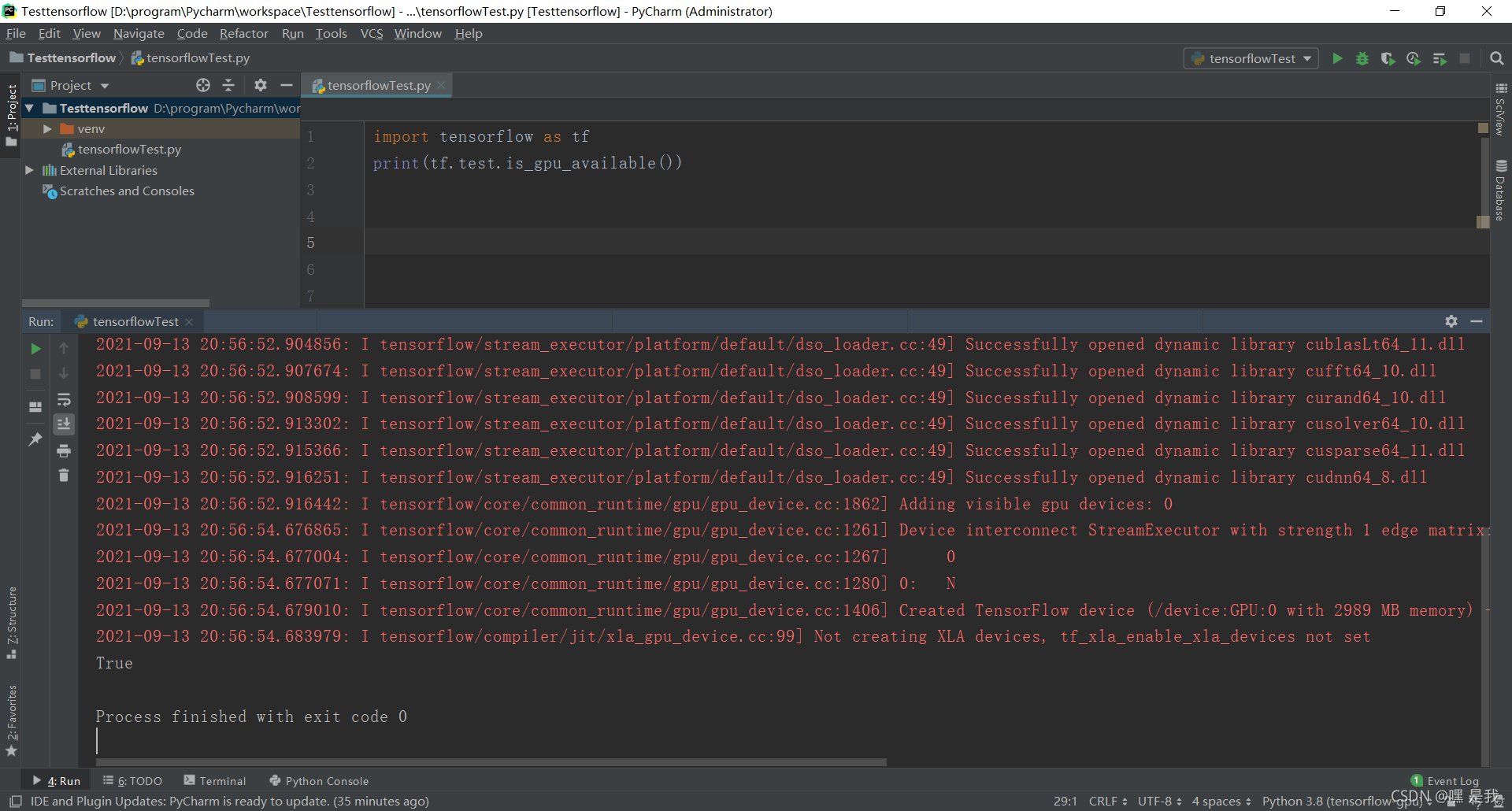Disable scroll to end in console
The image size is (1512, 811).
point(64,424)
